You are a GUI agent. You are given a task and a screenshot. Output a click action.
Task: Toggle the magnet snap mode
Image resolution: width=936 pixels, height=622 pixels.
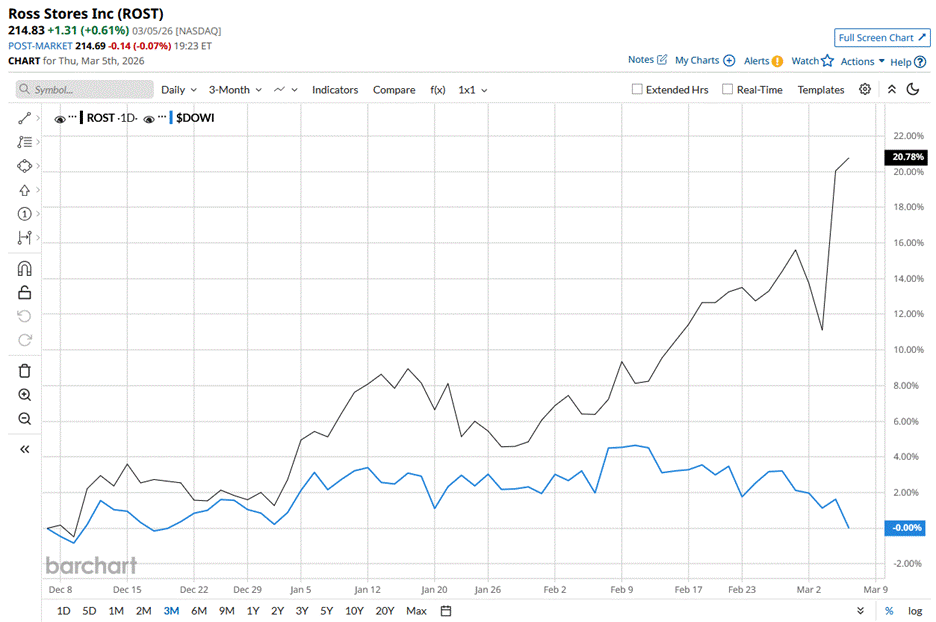point(24,269)
